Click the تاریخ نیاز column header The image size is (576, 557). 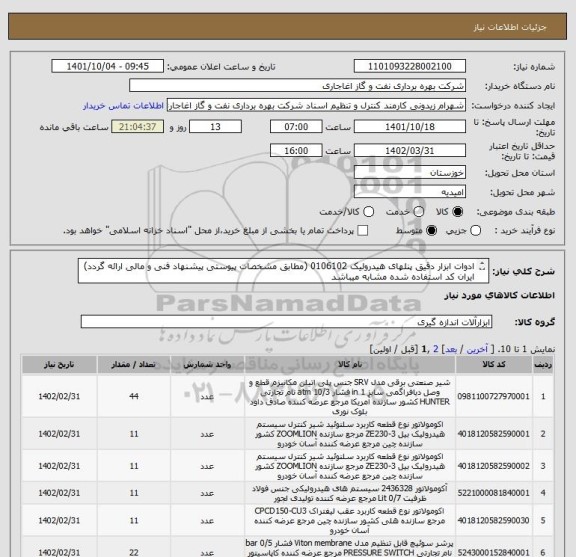coord(59,364)
